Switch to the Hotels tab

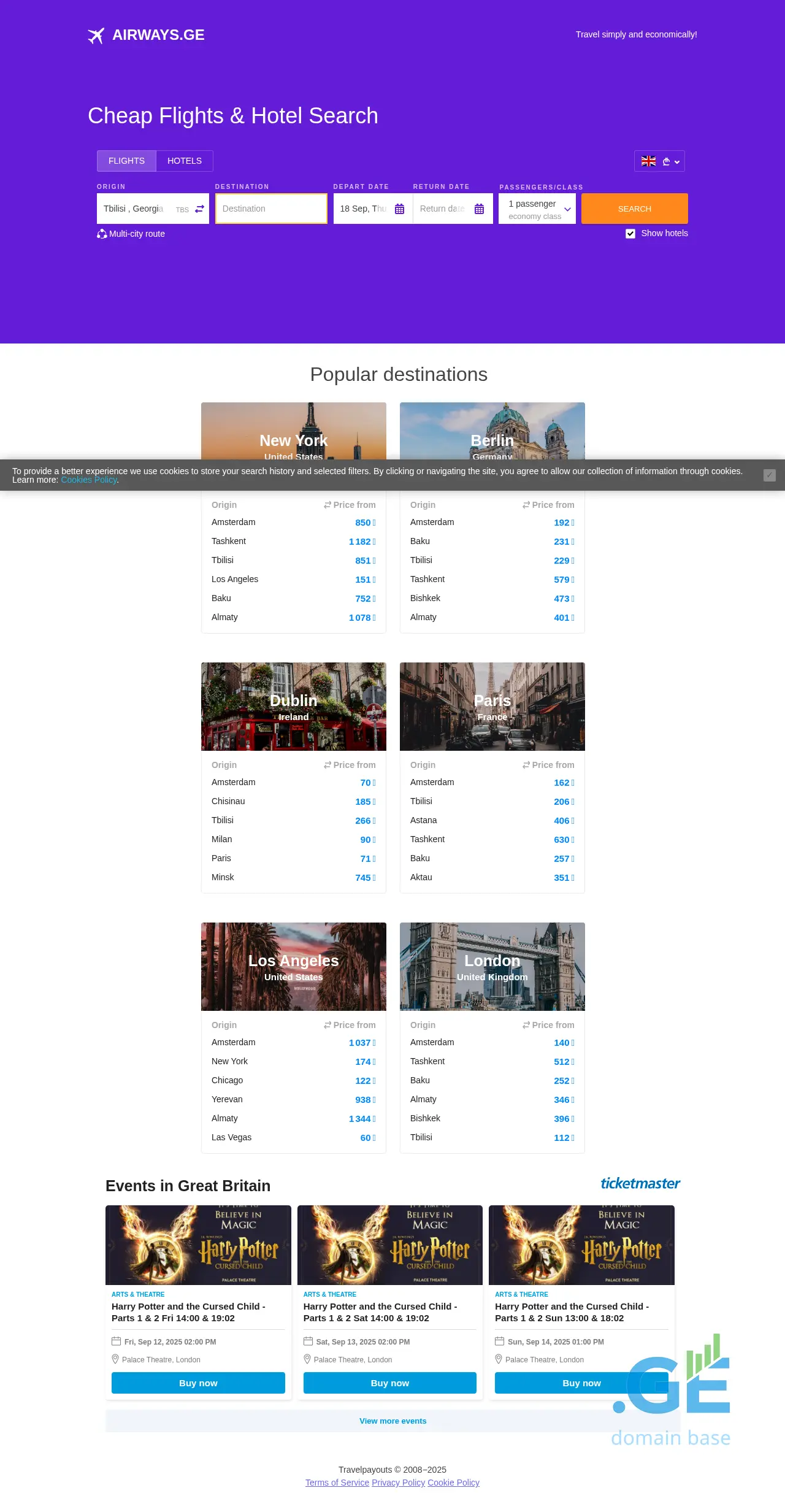coord(184,161)
